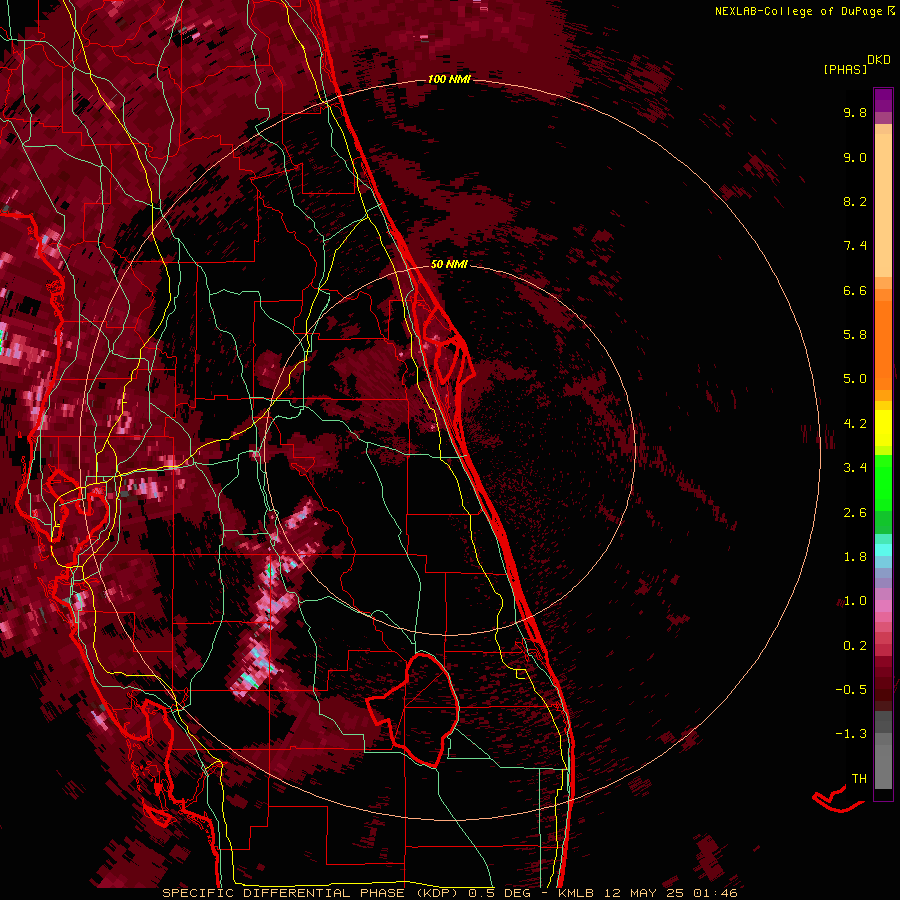Click the cyan color bar segment

click(x=883, y=549)
